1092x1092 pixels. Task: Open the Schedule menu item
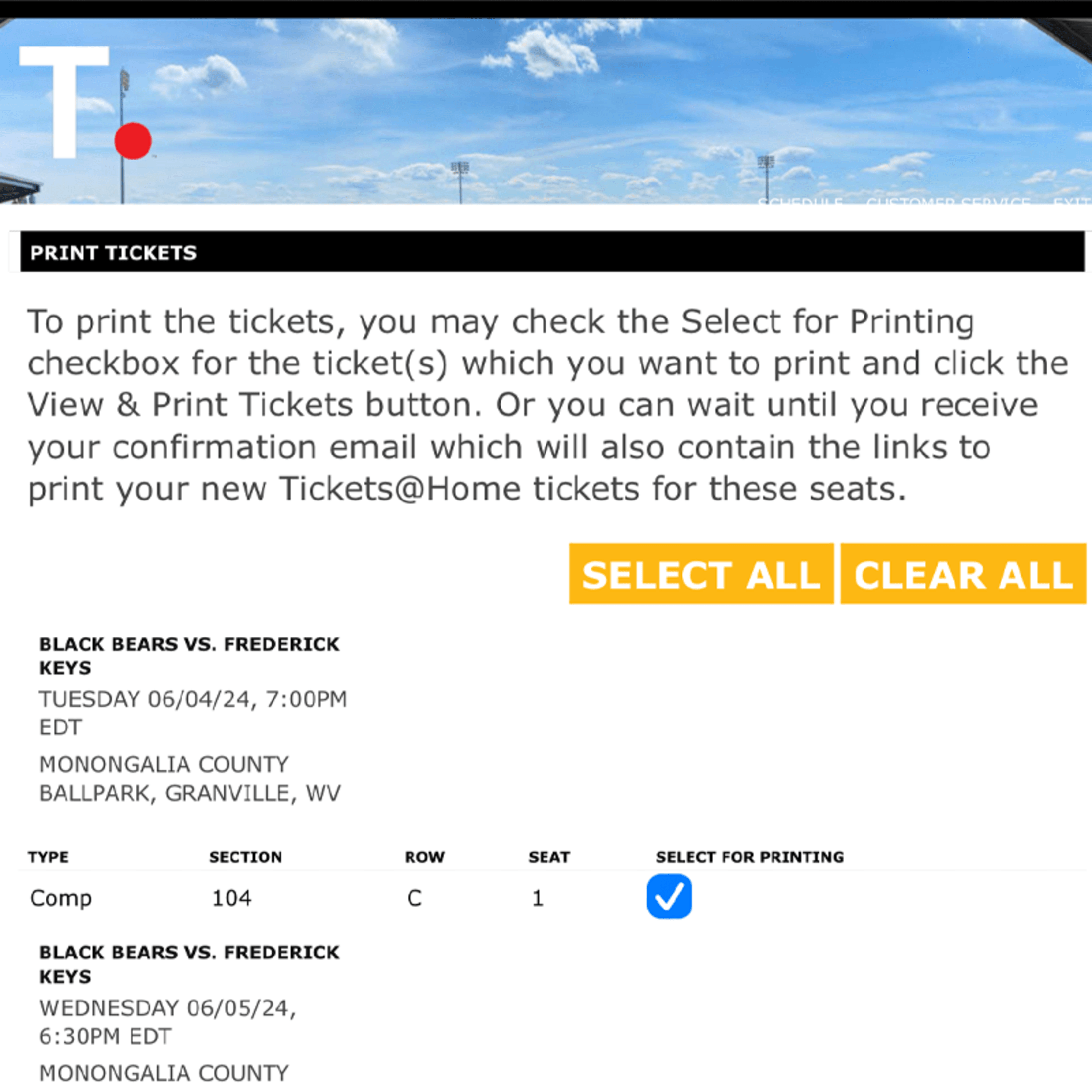[800, 201]
